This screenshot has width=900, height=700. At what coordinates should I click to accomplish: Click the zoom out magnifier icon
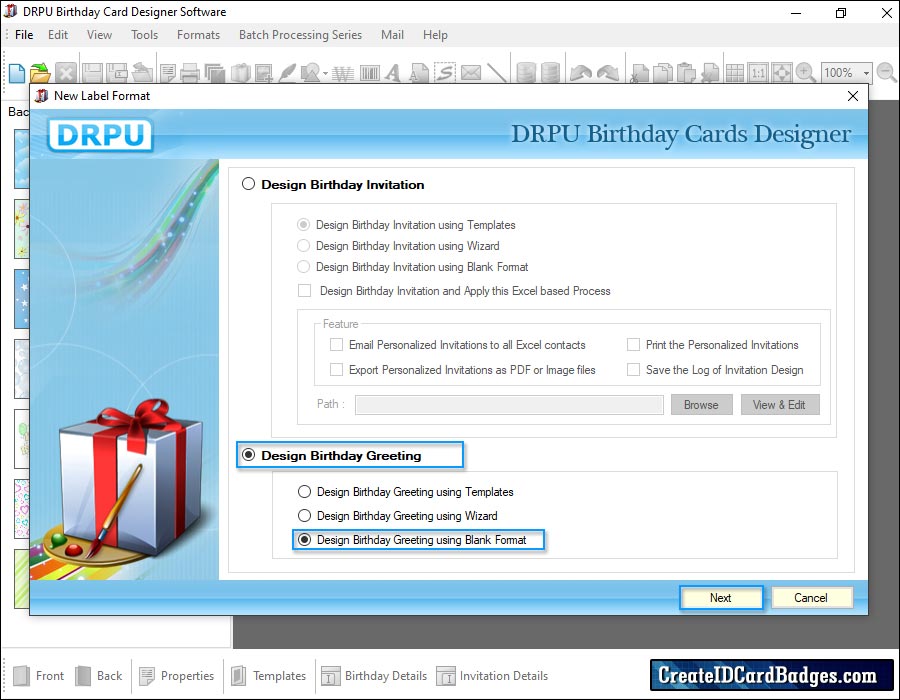(x=887, y=72)
